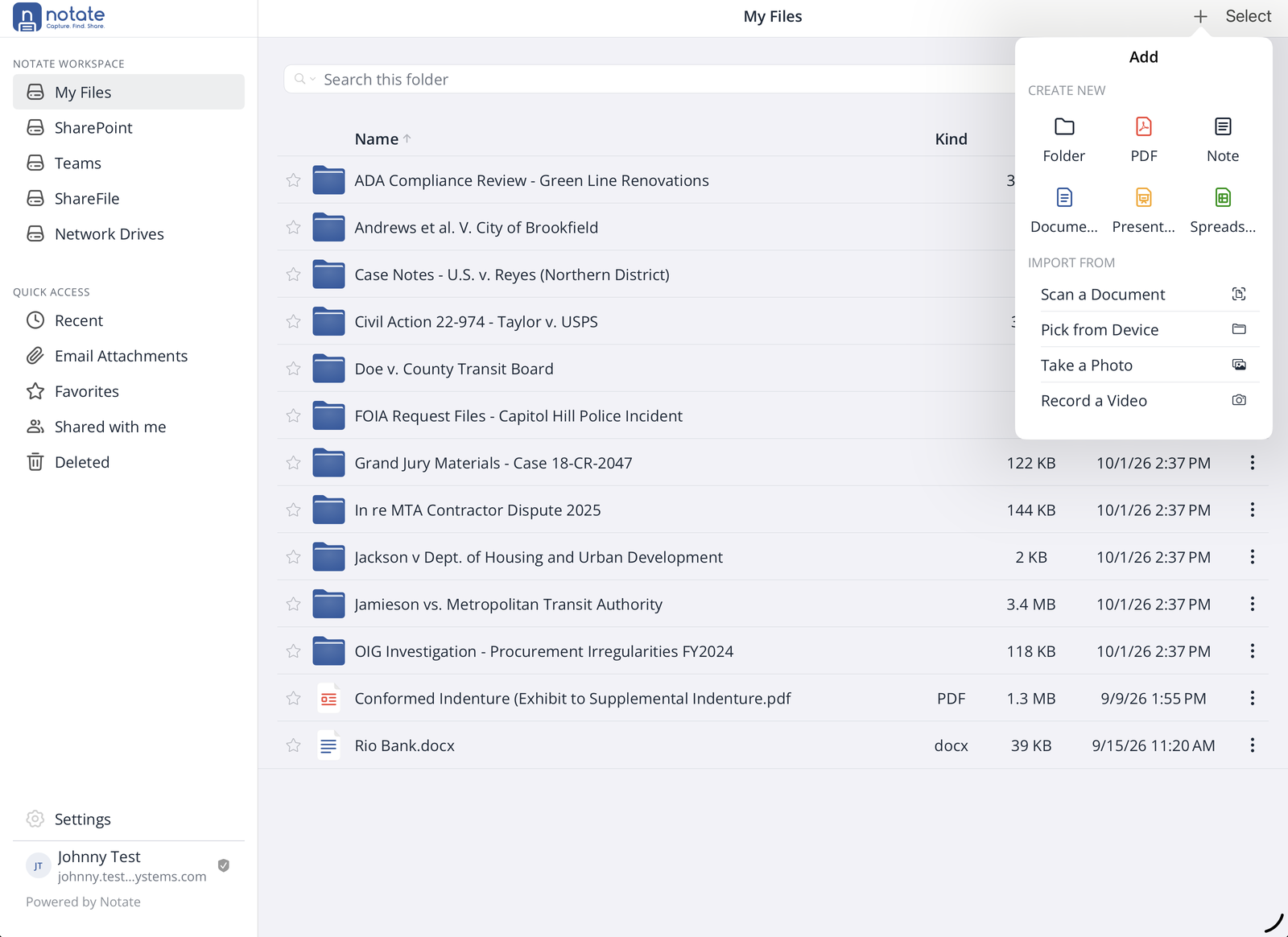Click the Notate logo
The width and height of the screenshot is (1288, 937).
[59, 17]
